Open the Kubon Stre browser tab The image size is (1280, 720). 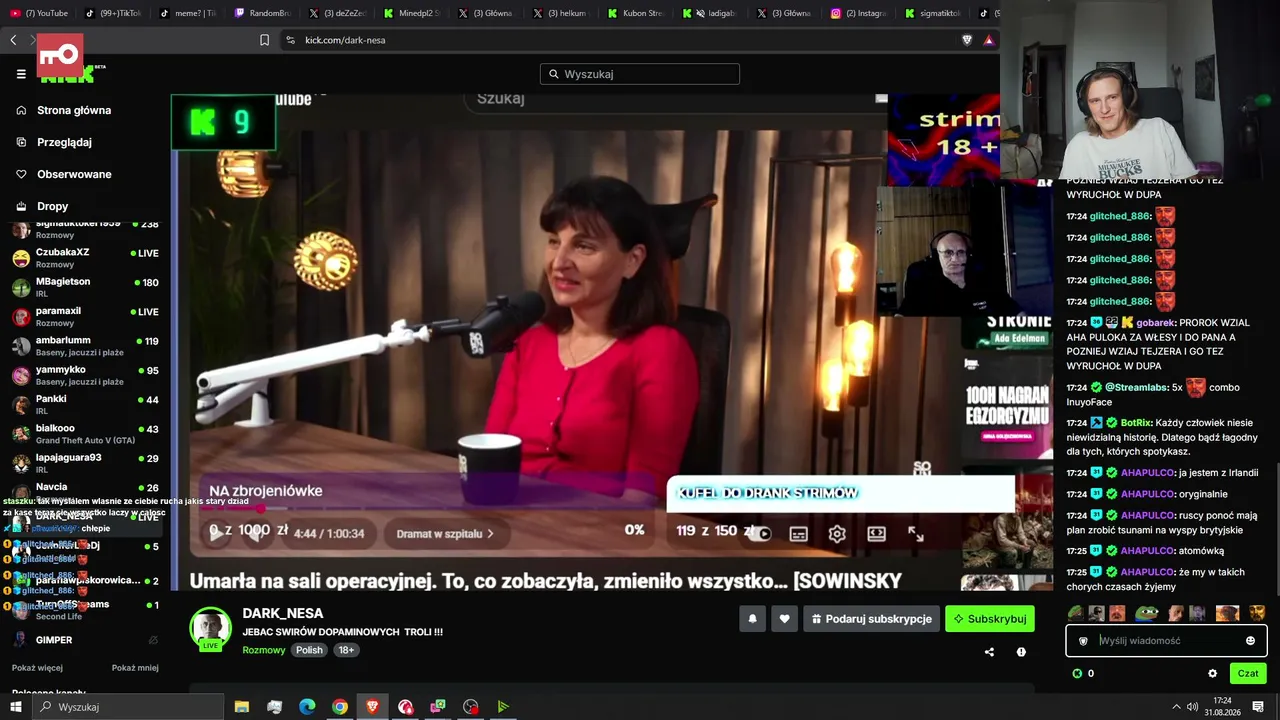636,13
